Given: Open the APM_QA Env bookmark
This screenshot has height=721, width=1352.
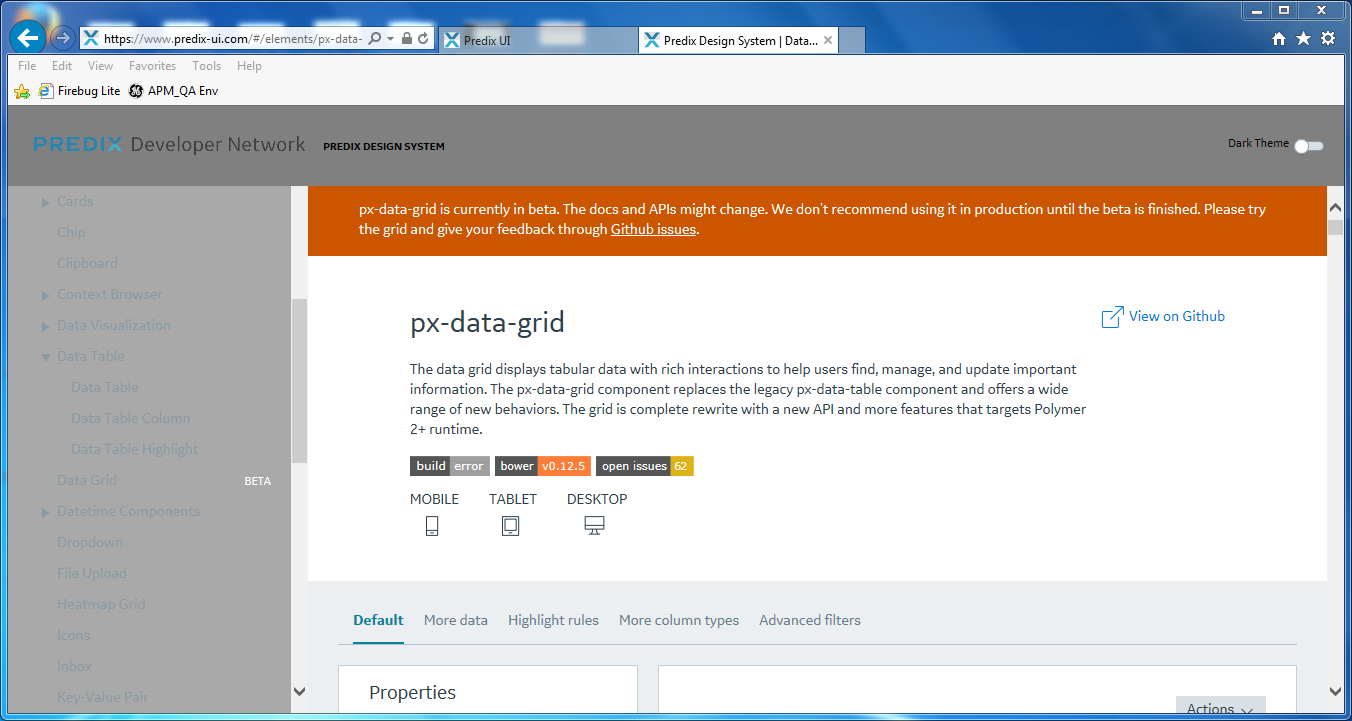Looking at the screenshot, I should click(x=173, y=91).
